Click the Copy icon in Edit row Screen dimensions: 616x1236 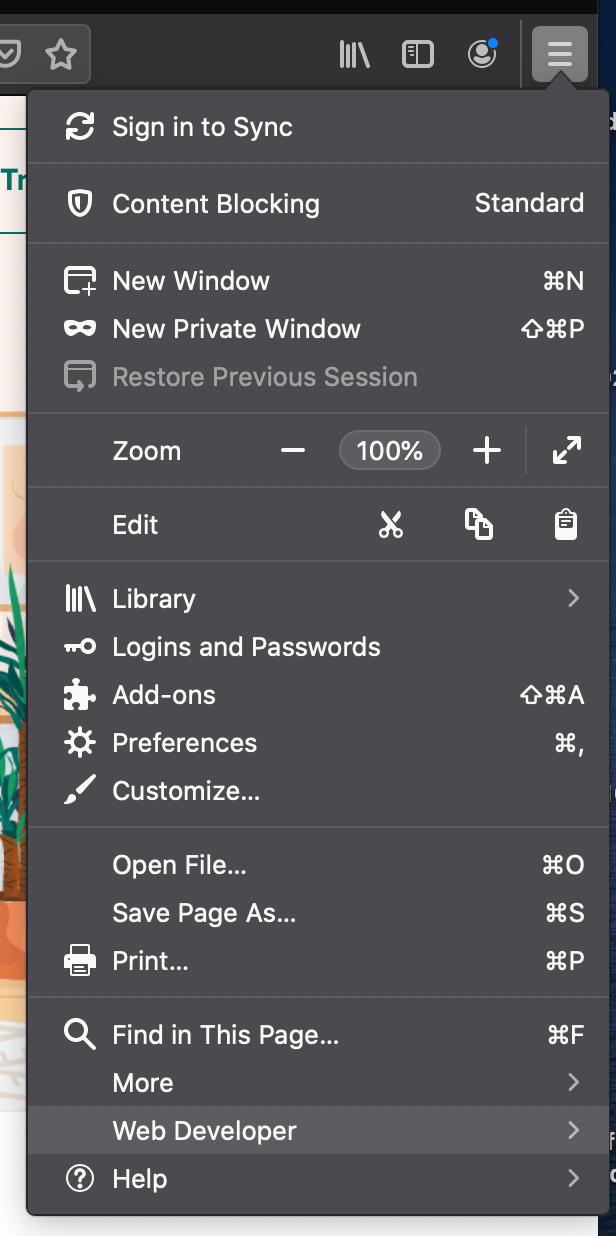click(x=479, y=525)
